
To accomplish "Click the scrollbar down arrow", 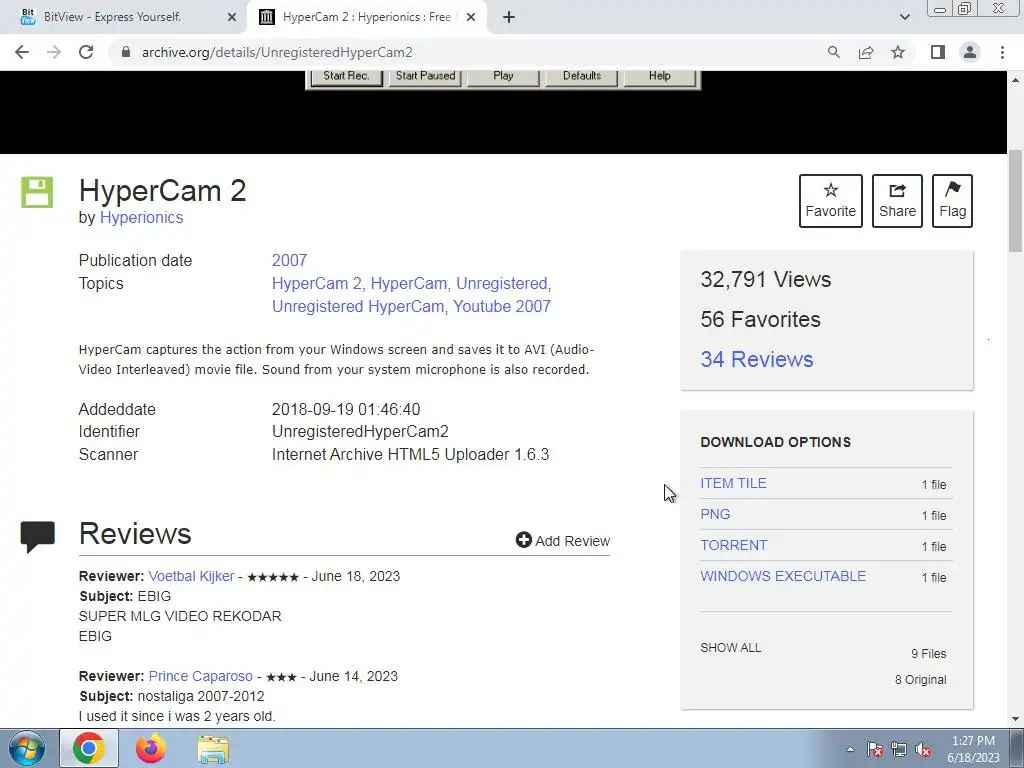I will click(x=1015, y=719).
